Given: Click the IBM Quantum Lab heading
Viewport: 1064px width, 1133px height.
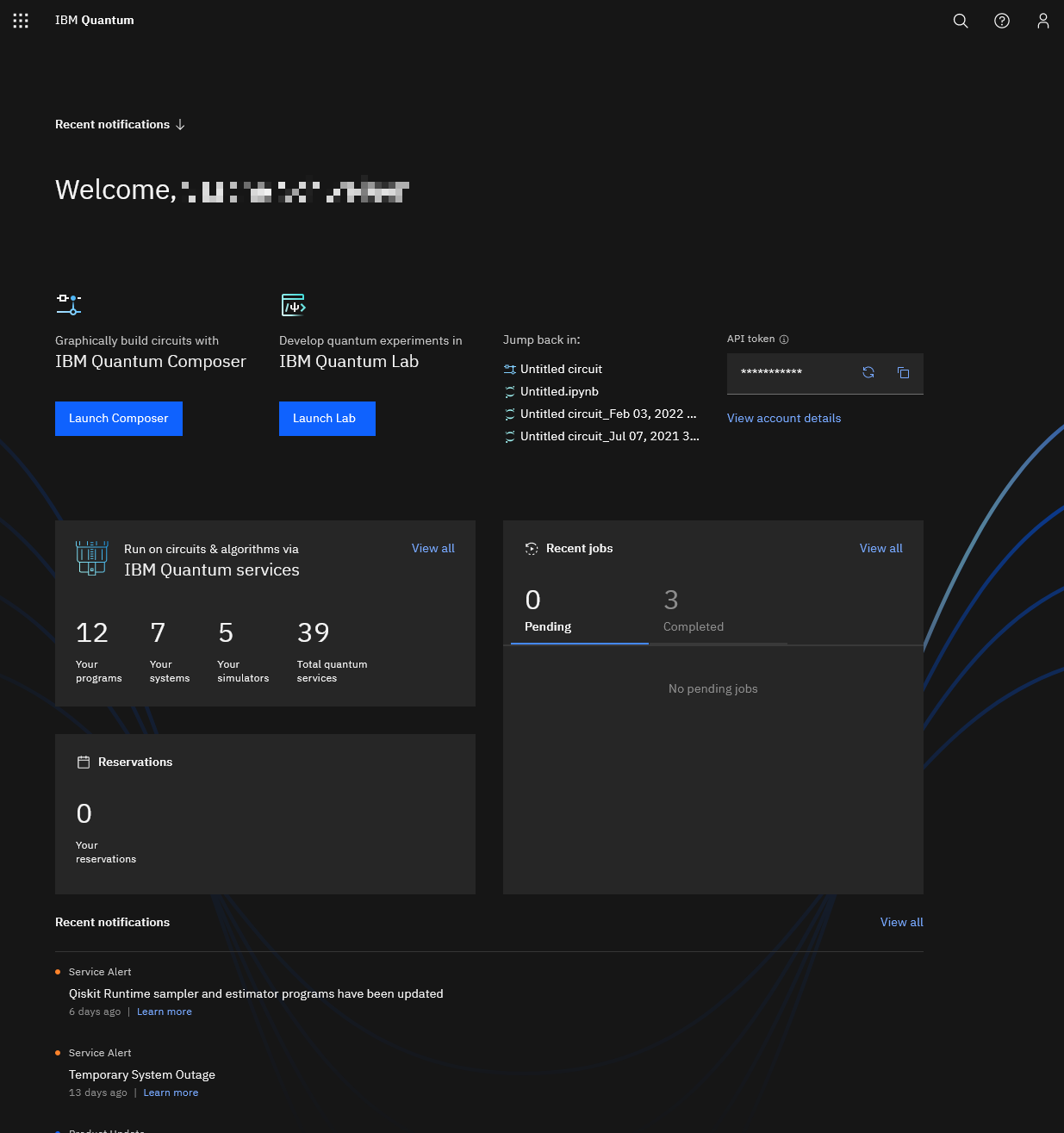Looking at the screenshot, I should pos(349,362).
